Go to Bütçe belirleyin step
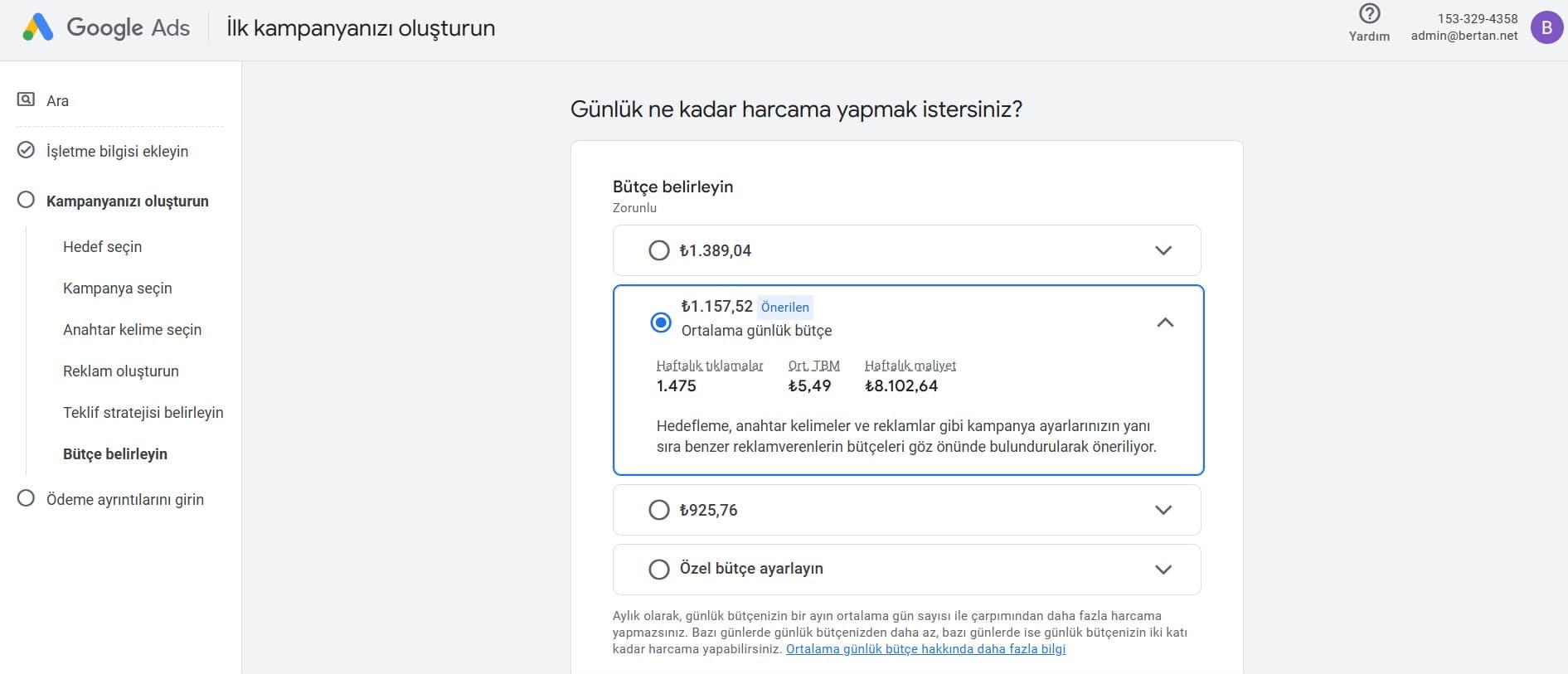The height and width of the screenshot is (674, 1568). [115, 454]
